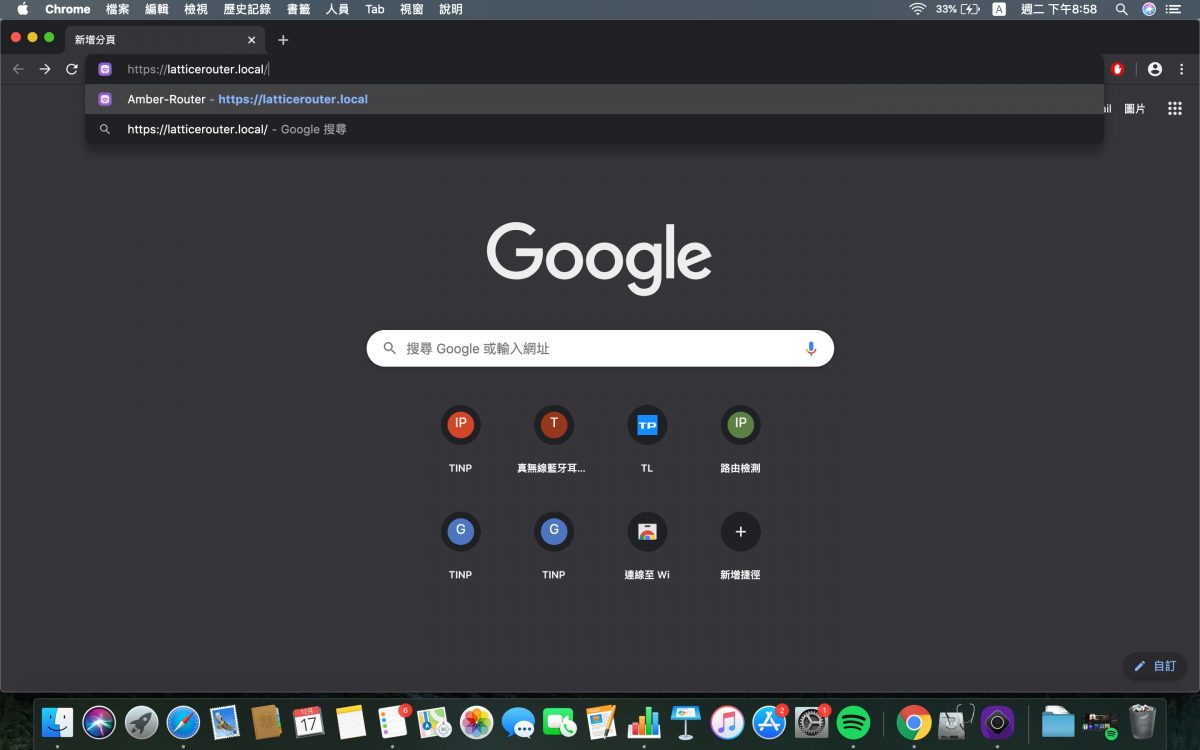Screen dimensions: 1200x750
Task: Open the 真無線藍牙耳 shortcut
Action: 553,438
